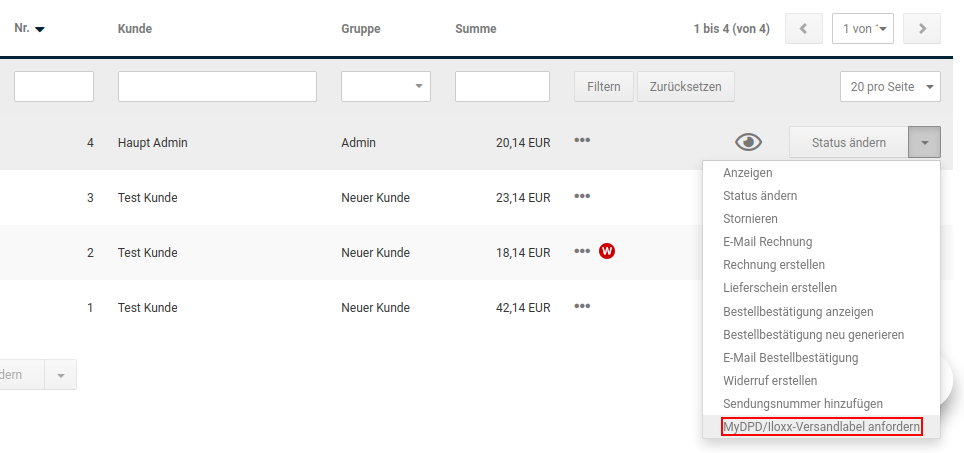964x453 pixels.
Task: Go to the previous page arrow
Action: click(x=803, y=29)
